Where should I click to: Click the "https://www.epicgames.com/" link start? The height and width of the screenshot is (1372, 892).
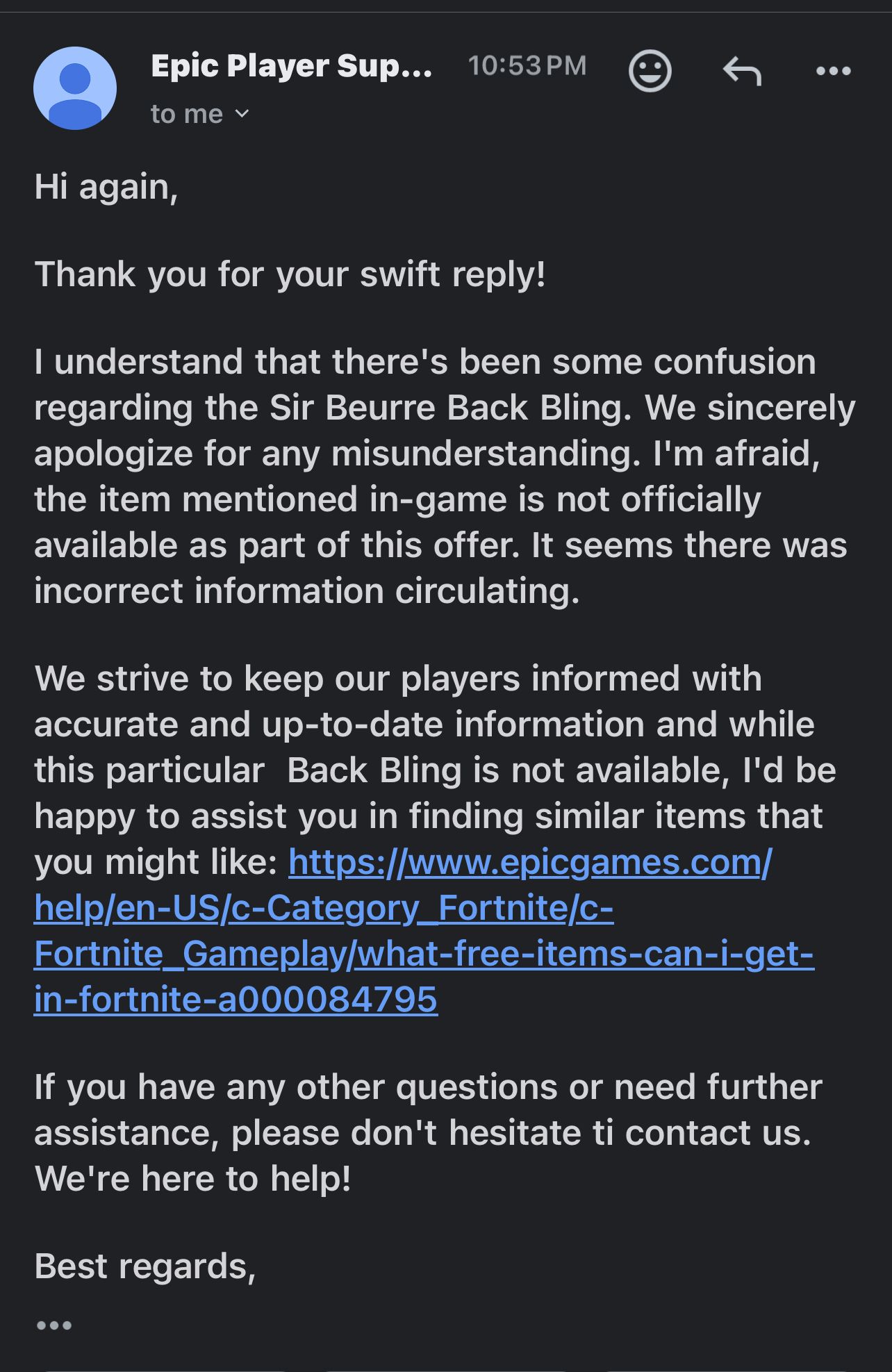click(x=529, y=863)
